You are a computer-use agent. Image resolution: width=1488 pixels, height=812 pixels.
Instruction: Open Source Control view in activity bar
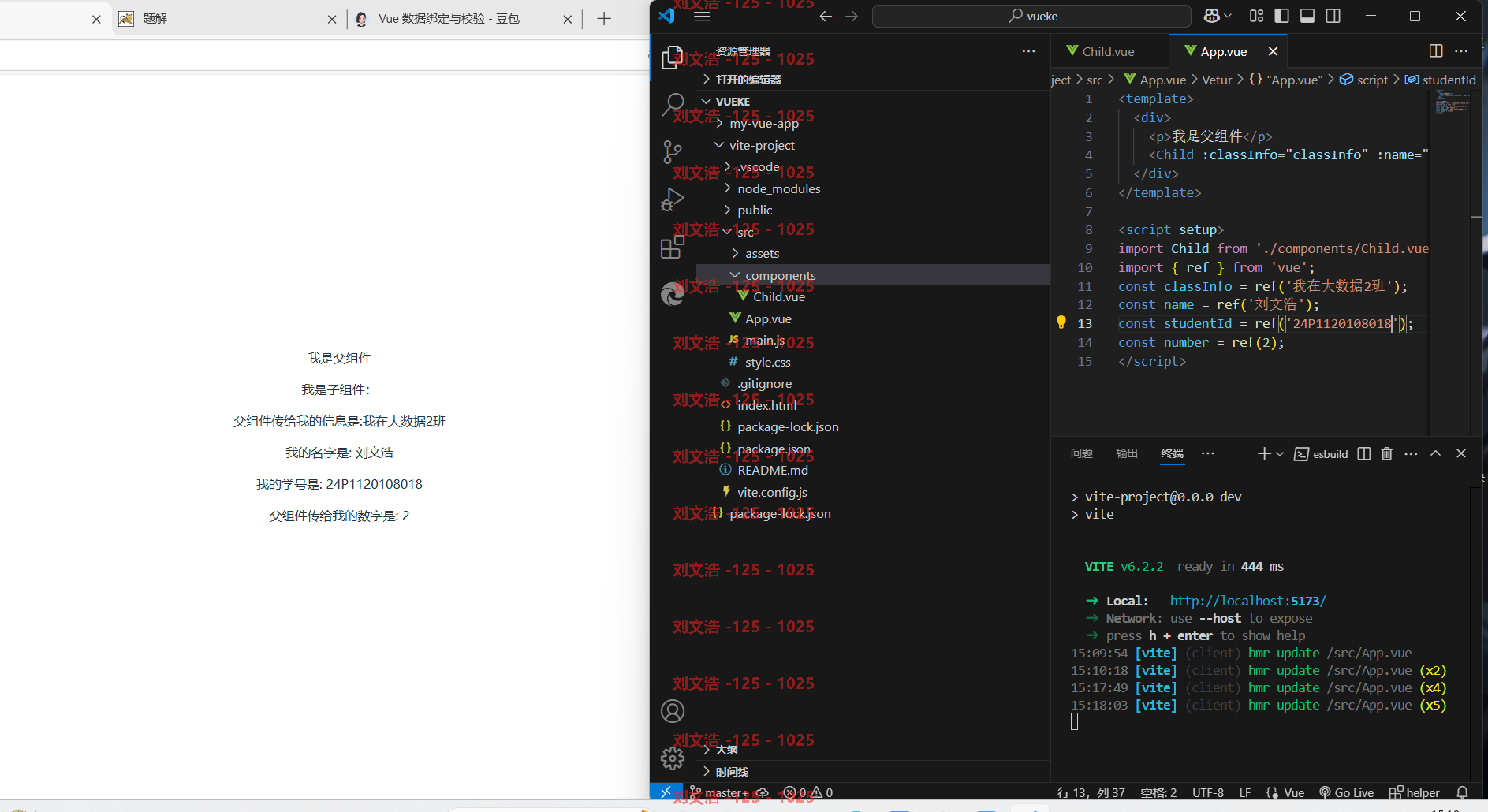click(672, 152)
